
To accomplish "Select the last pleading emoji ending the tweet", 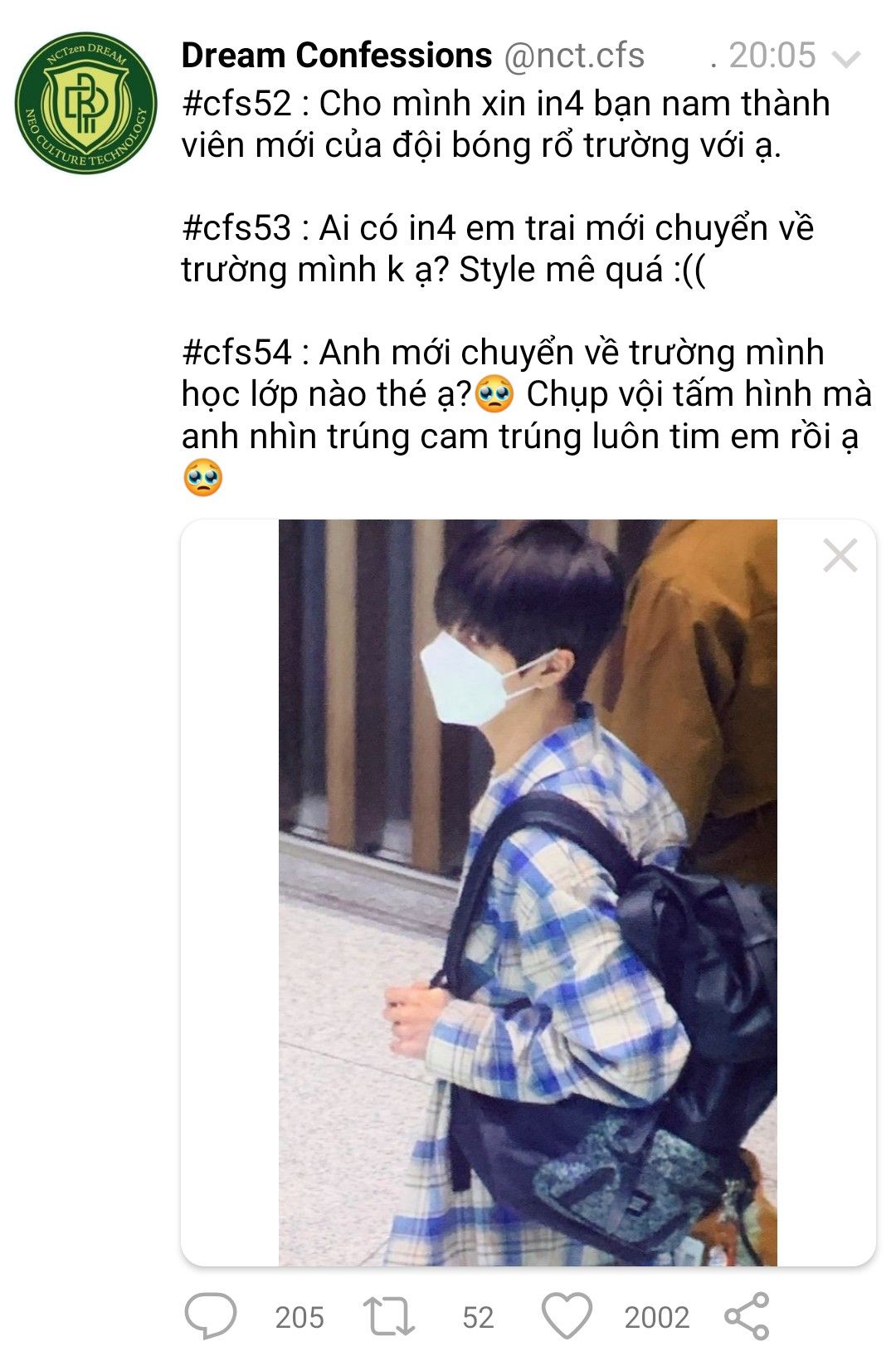I will pyautogui.click(x=203, y=478).
